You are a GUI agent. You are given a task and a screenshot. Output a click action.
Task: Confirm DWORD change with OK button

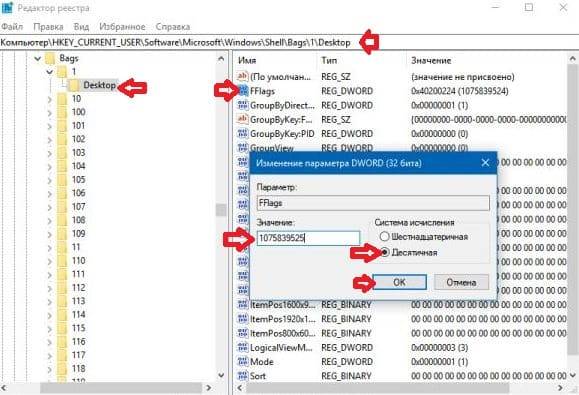(x=400, y=282)
